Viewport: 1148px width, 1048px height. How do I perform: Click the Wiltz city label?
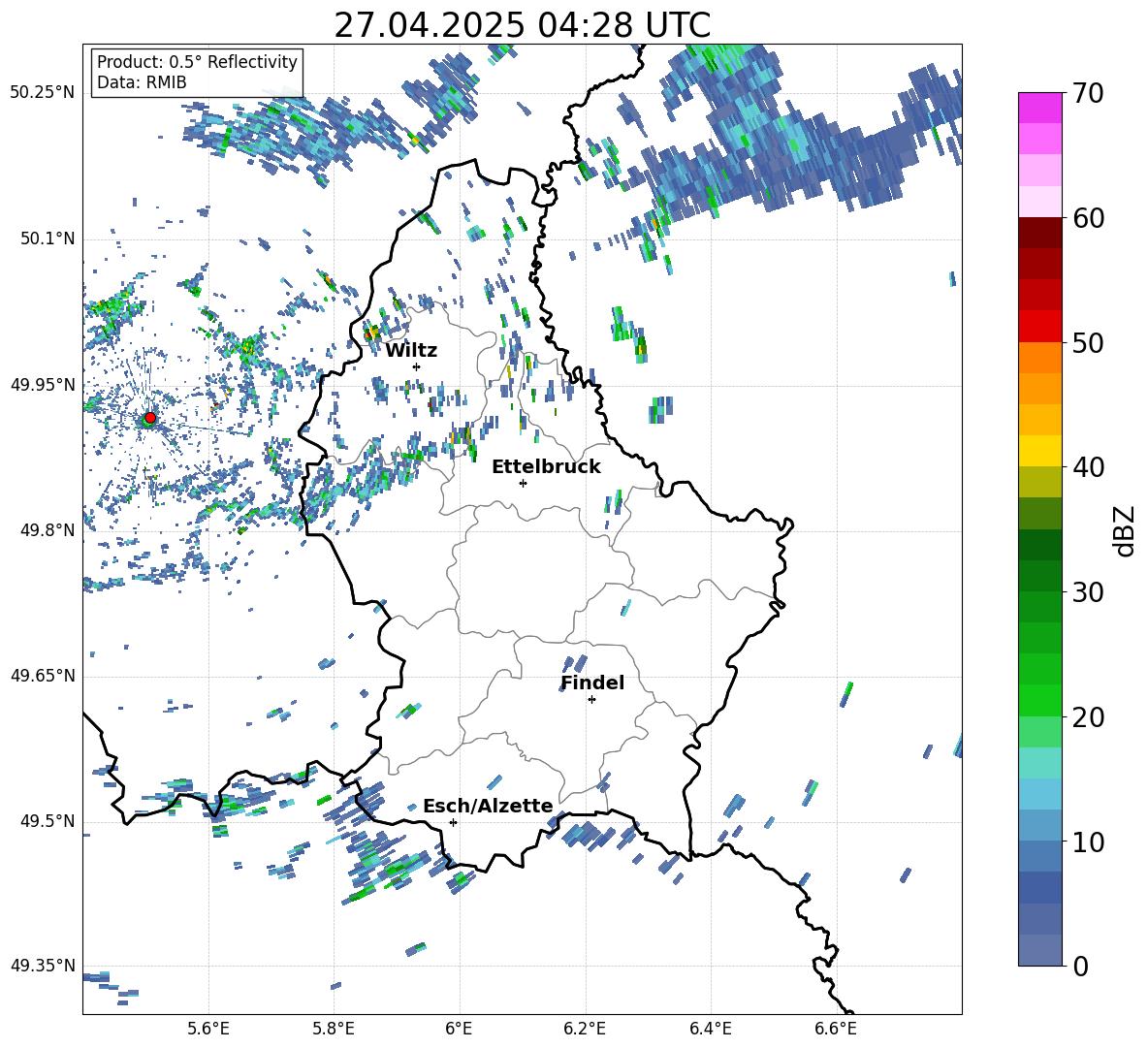[411, 351]
